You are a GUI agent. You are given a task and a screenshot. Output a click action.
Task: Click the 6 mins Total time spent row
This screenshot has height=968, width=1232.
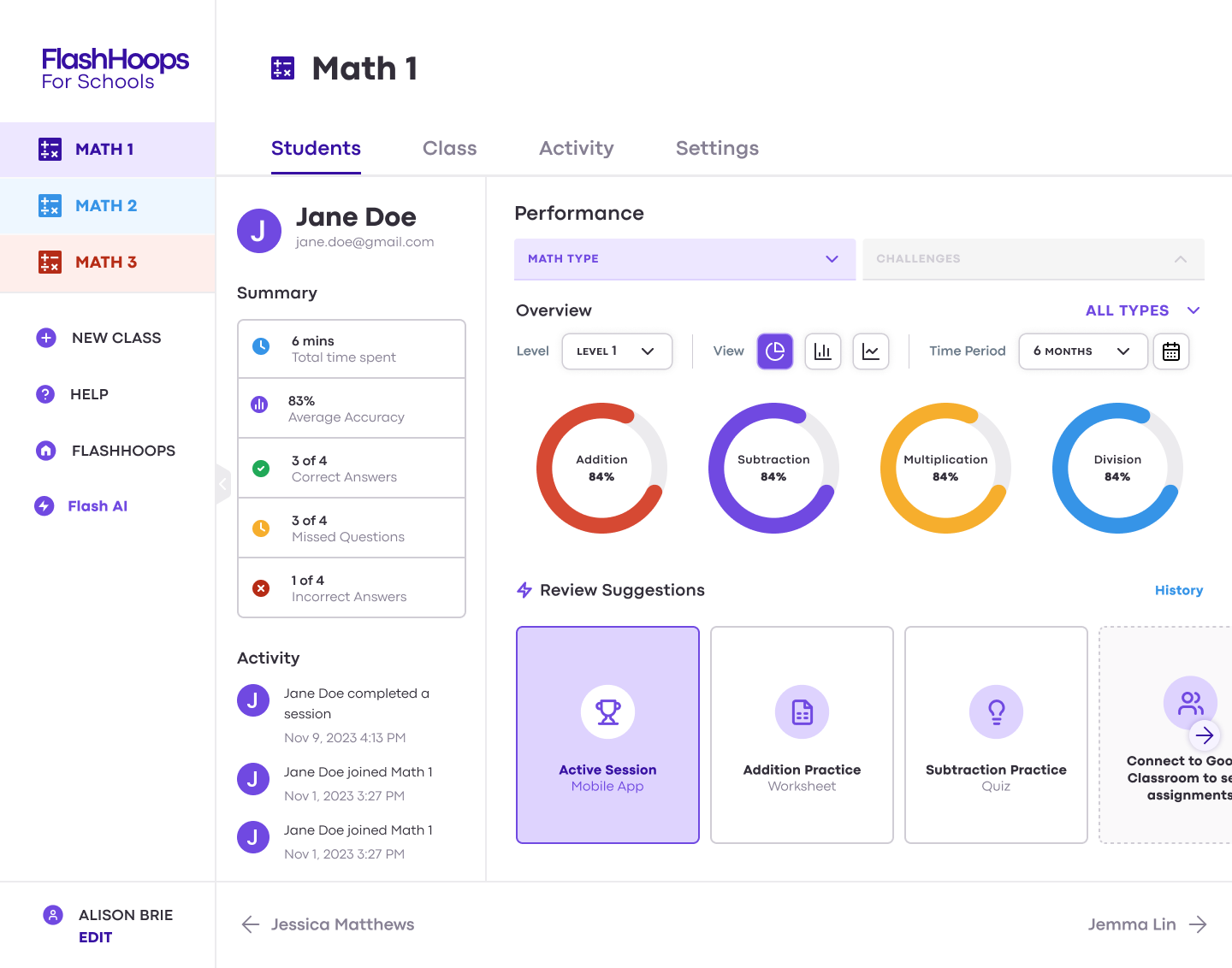point(352,349)
